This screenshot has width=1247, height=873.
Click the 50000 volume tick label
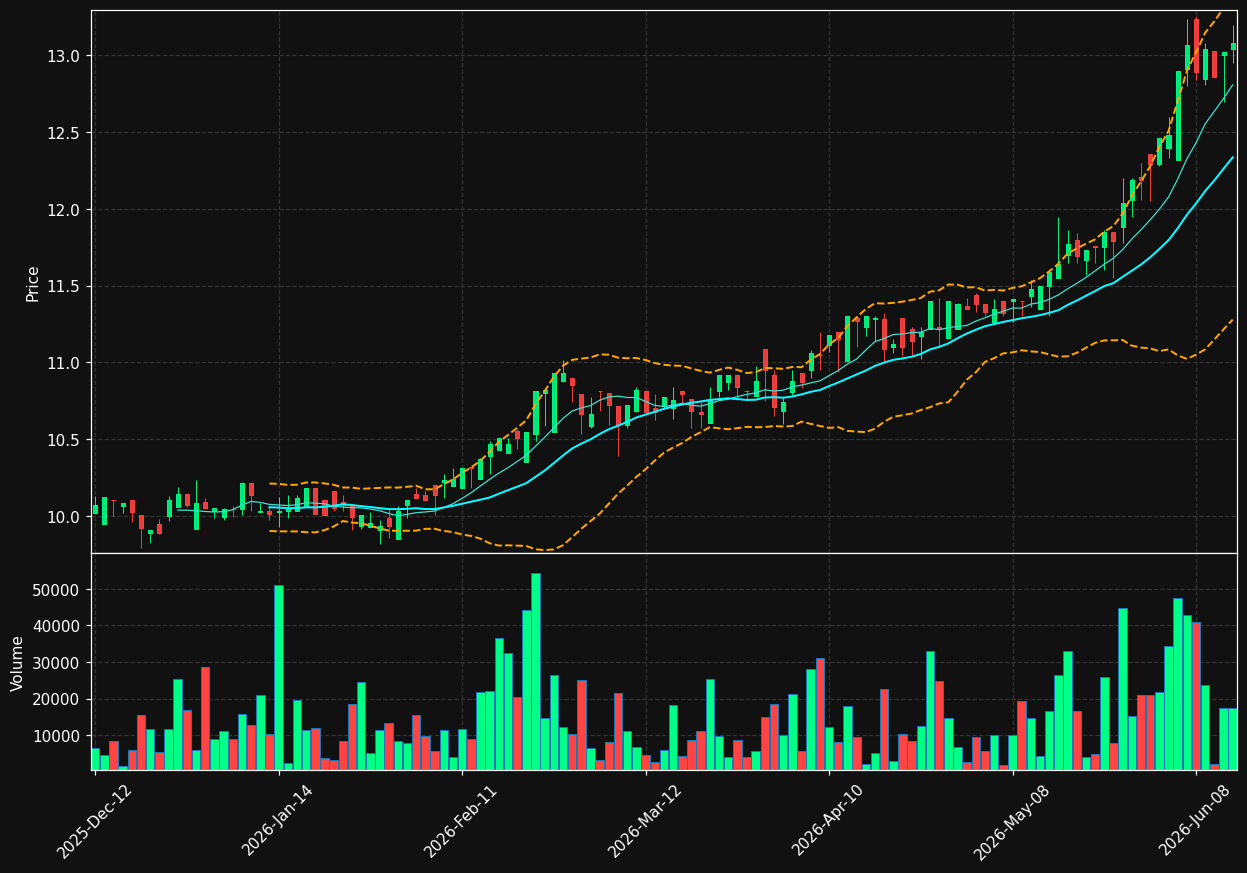57,590
